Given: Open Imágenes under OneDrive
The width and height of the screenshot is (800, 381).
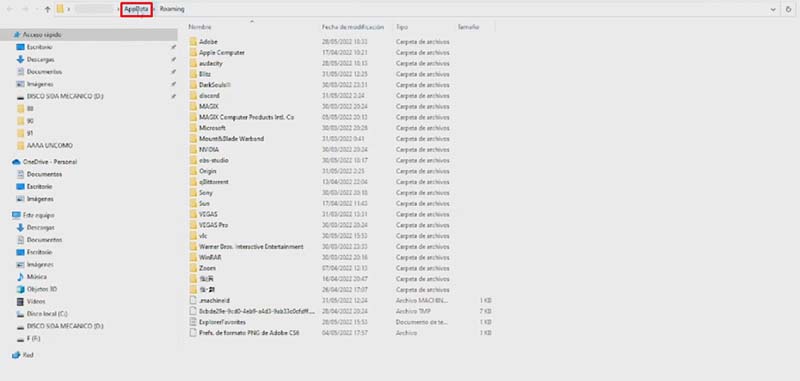Looking at the screenshot, I should 40,199.
